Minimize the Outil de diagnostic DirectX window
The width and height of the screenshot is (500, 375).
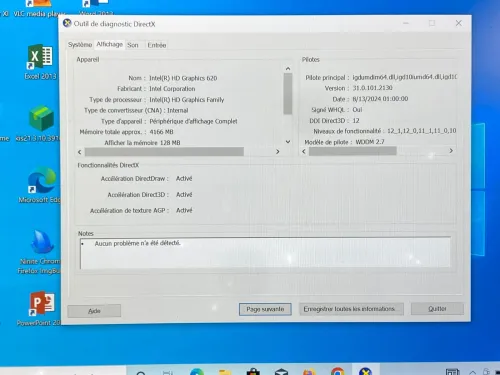point(406,23)
